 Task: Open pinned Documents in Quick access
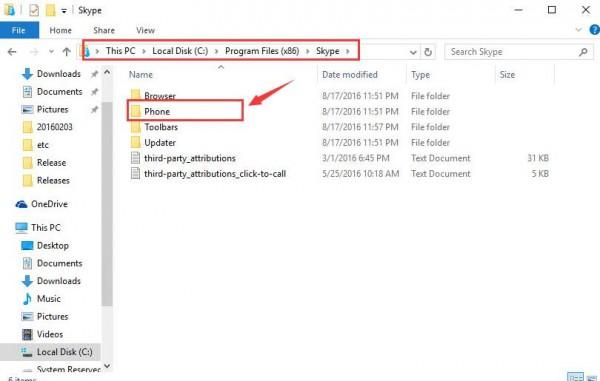click(x=59, y=92)
